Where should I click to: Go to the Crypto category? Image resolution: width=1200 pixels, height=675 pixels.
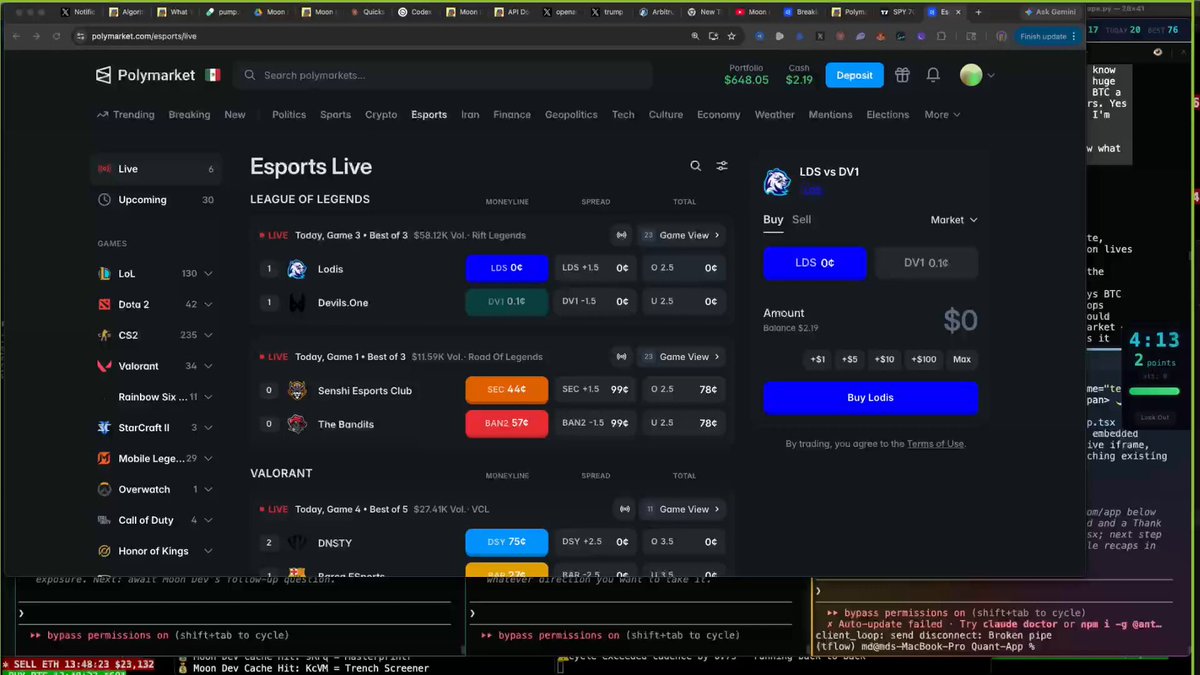click(381, 115)
